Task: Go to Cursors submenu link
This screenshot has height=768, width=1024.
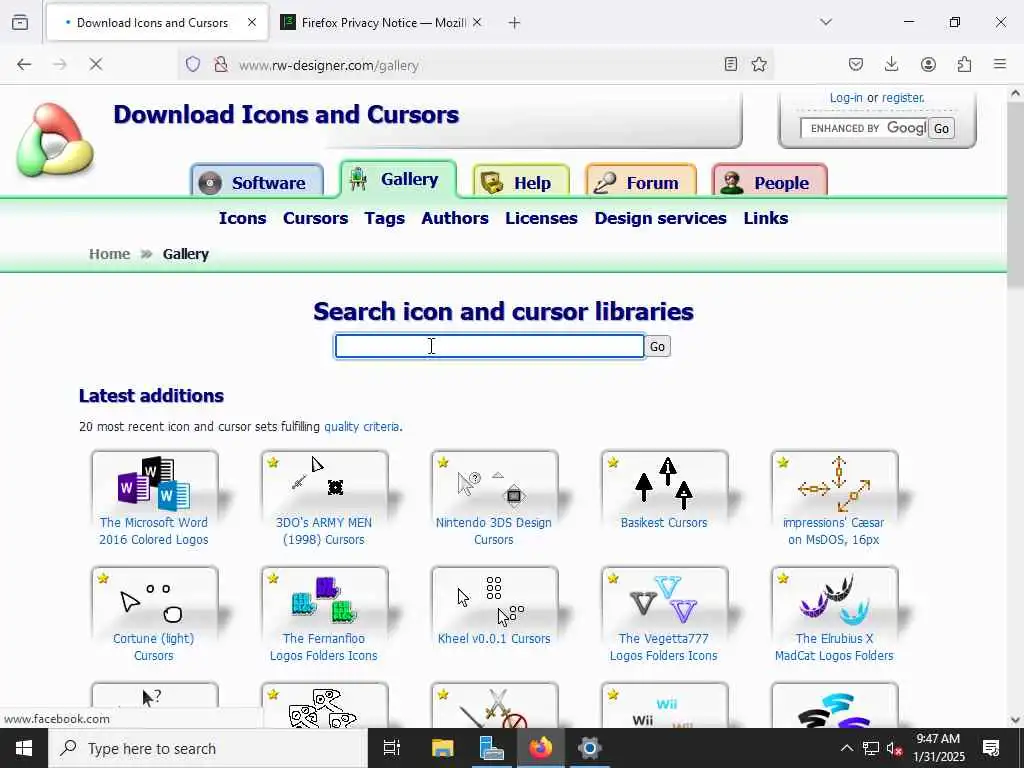Action: pyautogui.click(x=315, y=218)
